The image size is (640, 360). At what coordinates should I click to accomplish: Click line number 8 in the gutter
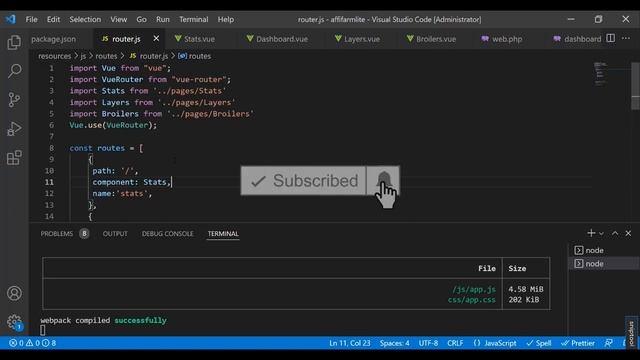click(51, 148)
